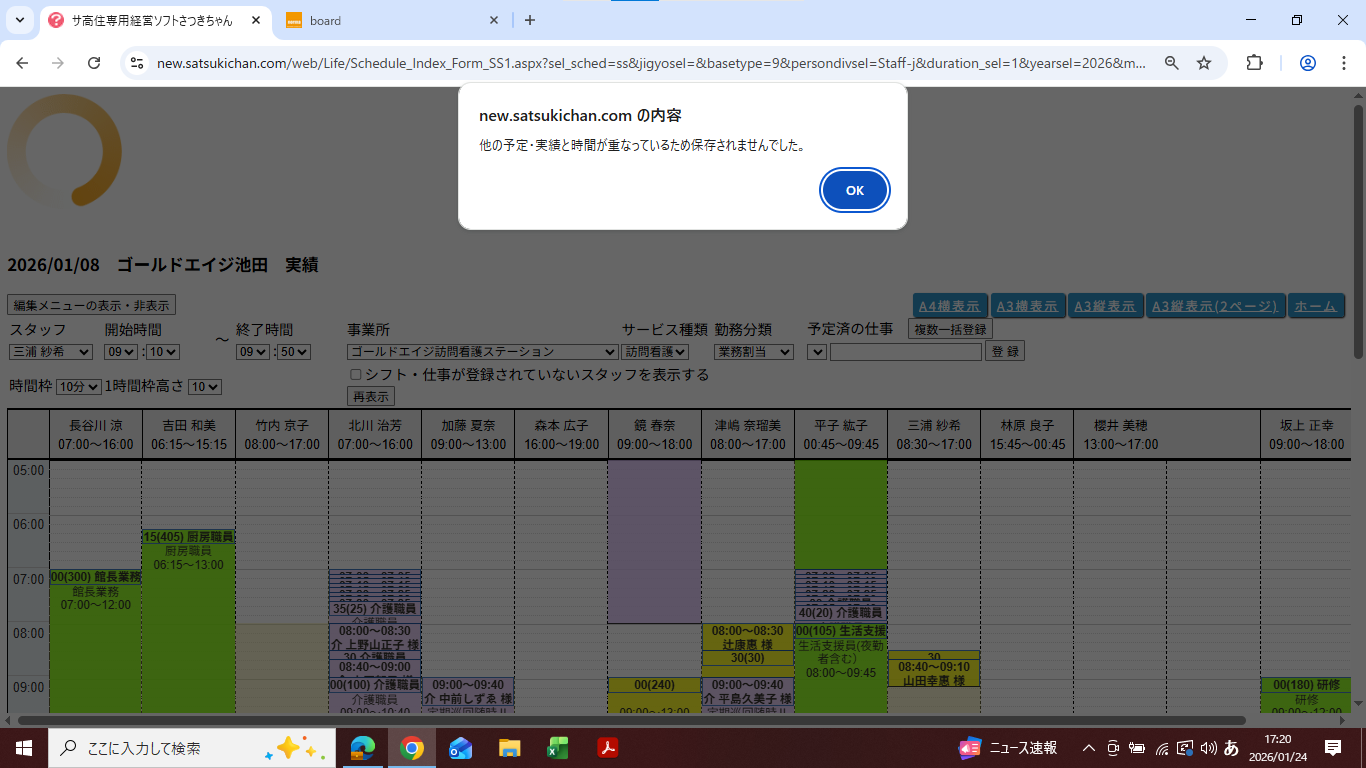This screenshot has width=1366, height=768.
Task: Open the 事業所 dropdown list
Action: pos(482,352)
